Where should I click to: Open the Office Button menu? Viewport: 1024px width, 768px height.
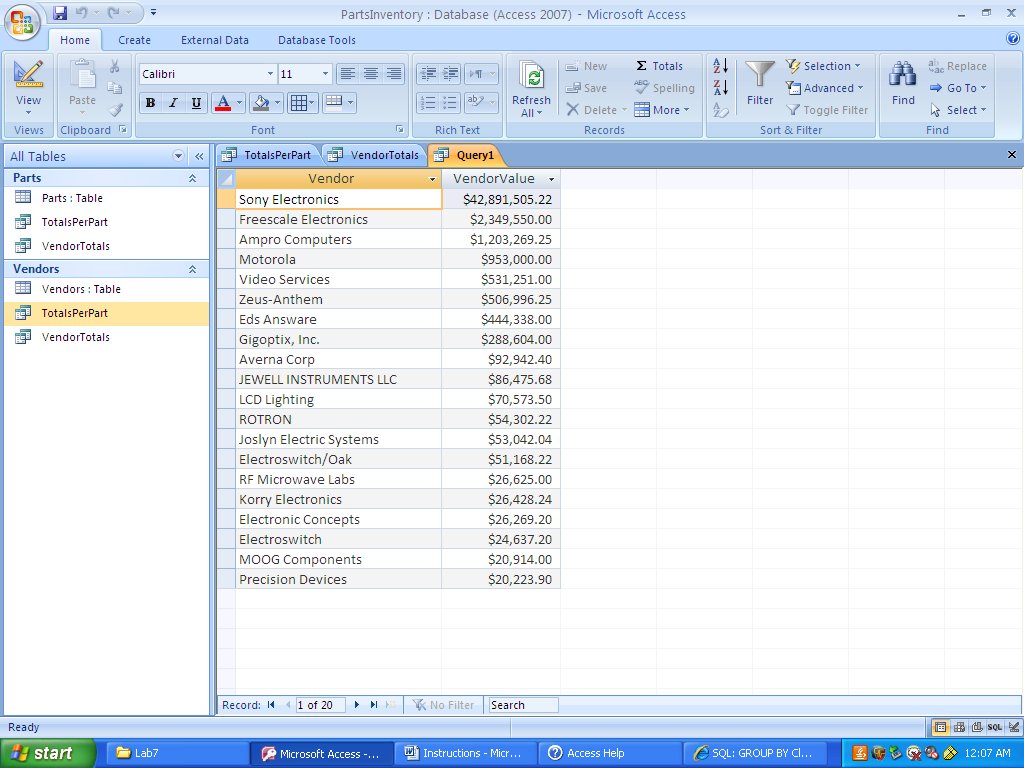point(22,22)
